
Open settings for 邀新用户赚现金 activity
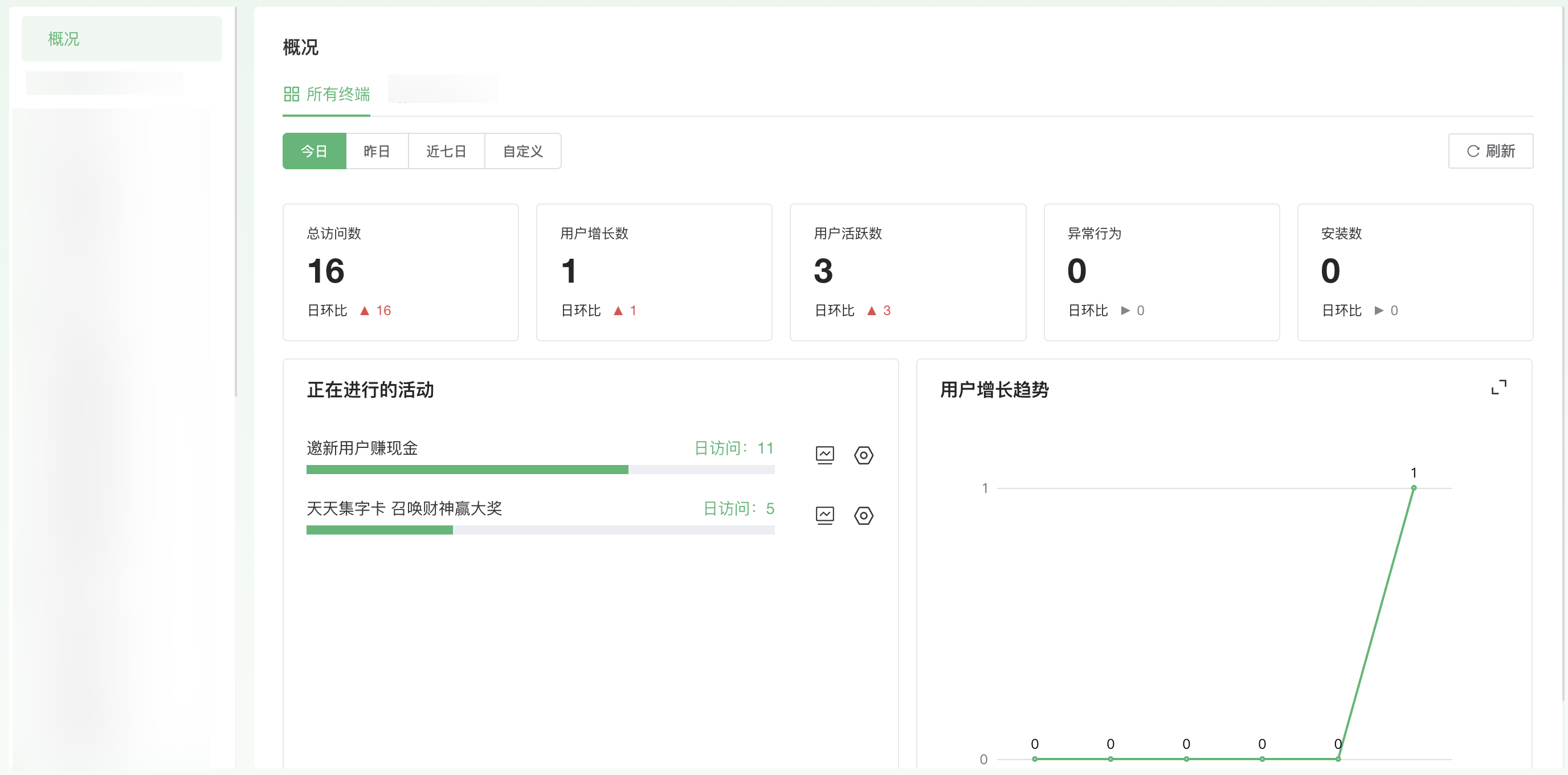point(863,455)
